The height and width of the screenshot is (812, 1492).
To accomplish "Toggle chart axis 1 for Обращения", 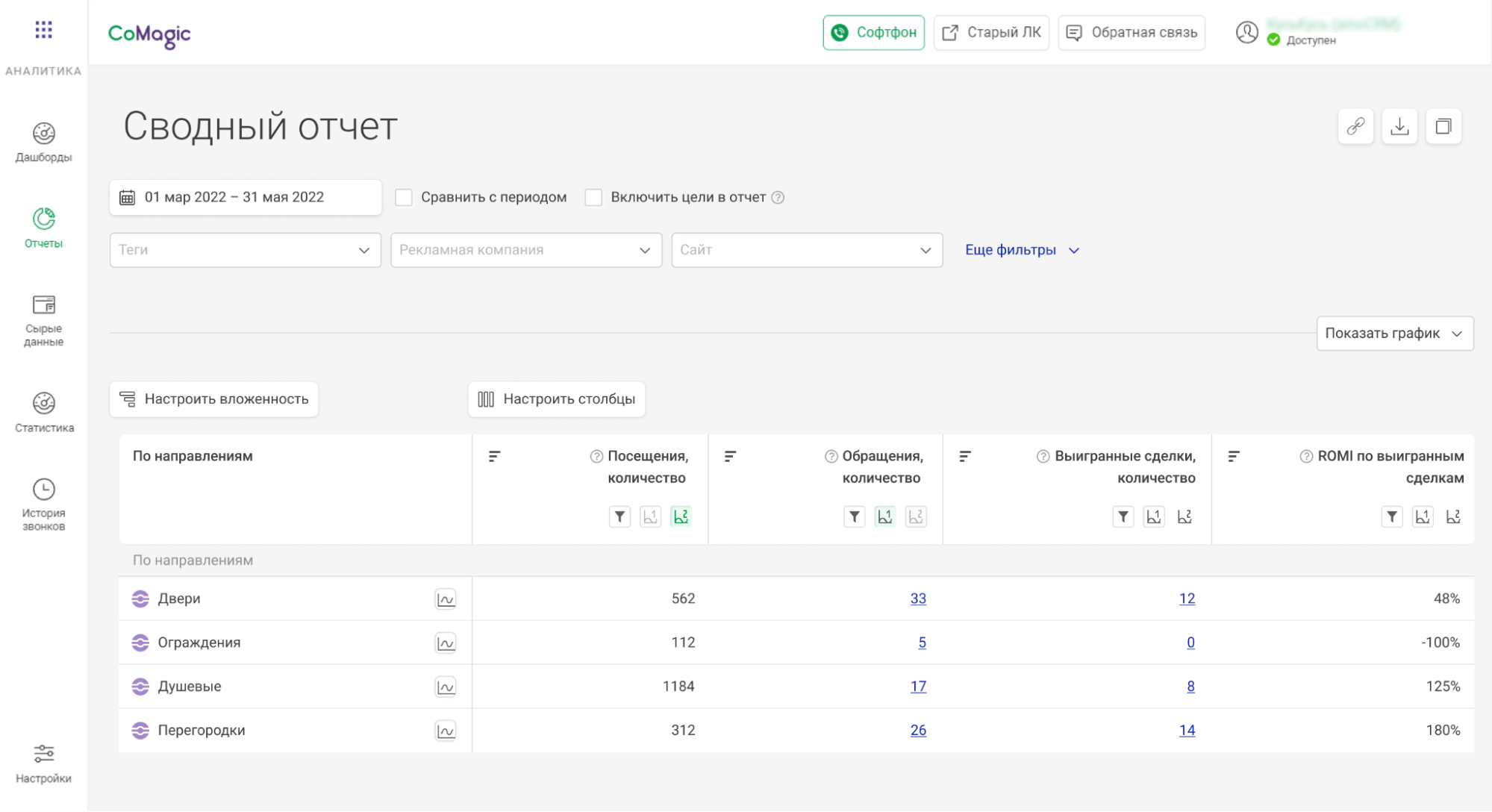I will pyautogui.click(x=885, y=516).
